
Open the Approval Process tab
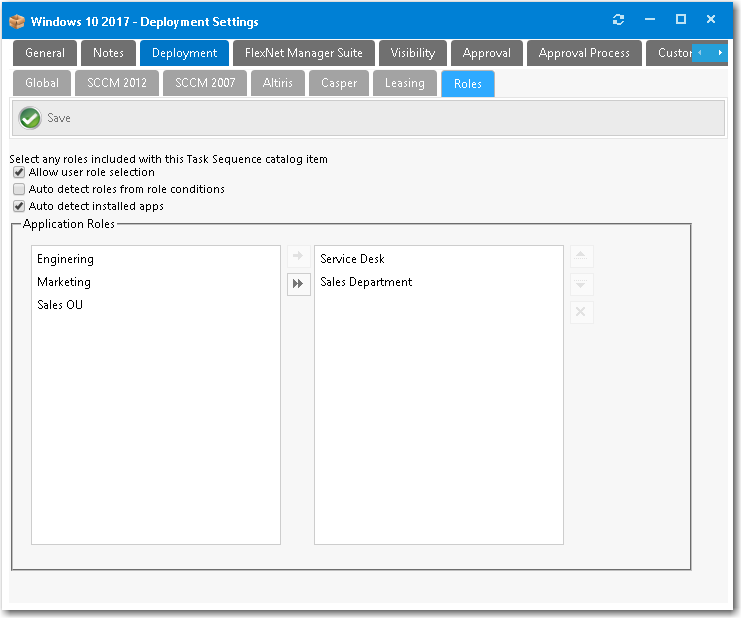point(584,53)
